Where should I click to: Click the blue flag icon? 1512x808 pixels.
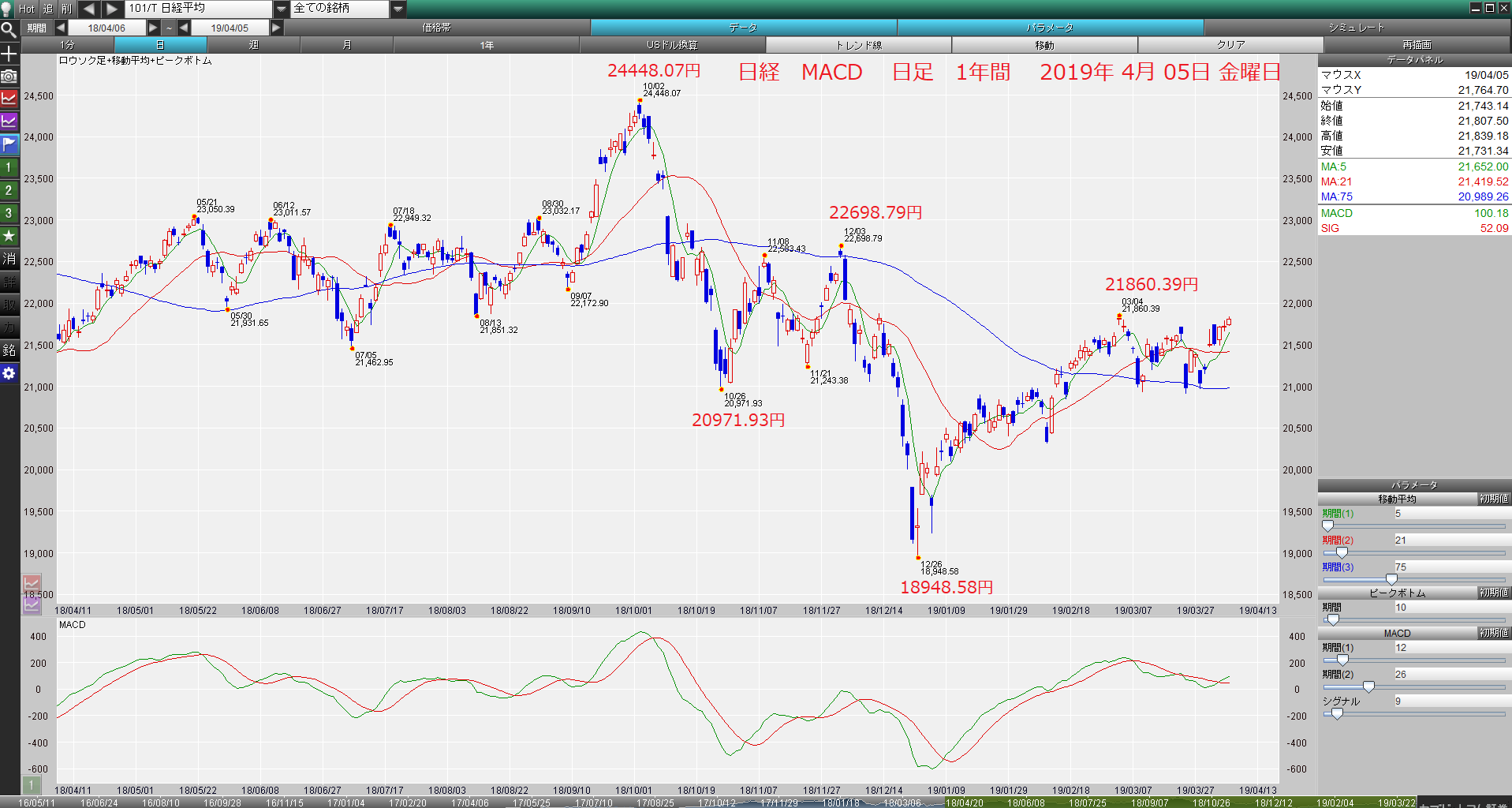[9, 145]
